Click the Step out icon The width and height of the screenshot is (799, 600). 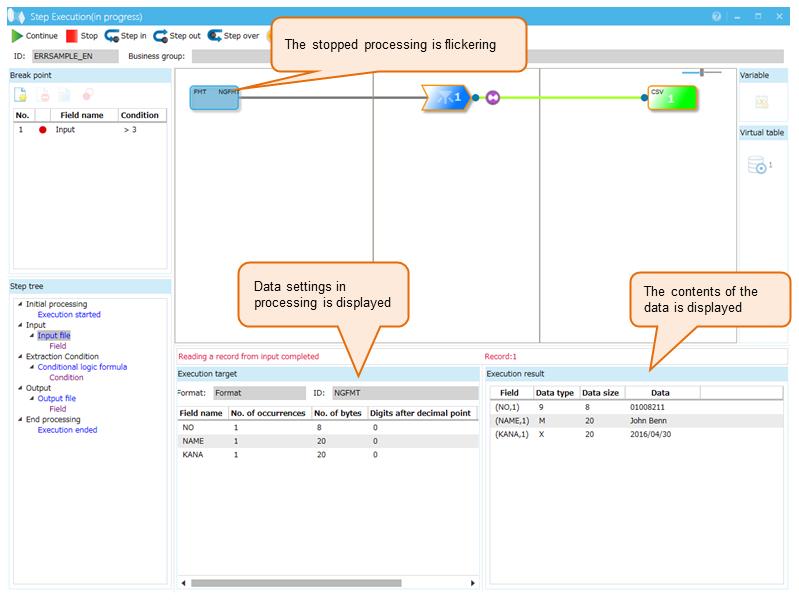click(160, 36)
